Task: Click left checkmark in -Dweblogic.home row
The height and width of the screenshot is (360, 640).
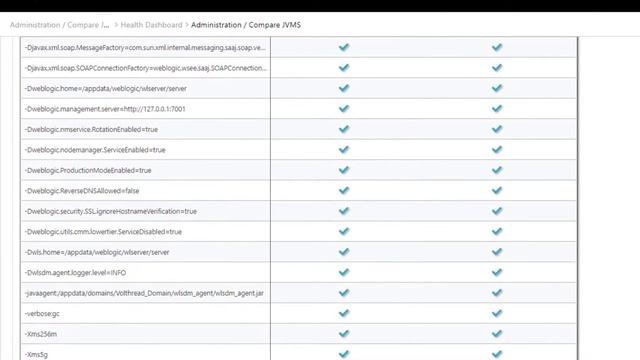Action: [344, 88]
